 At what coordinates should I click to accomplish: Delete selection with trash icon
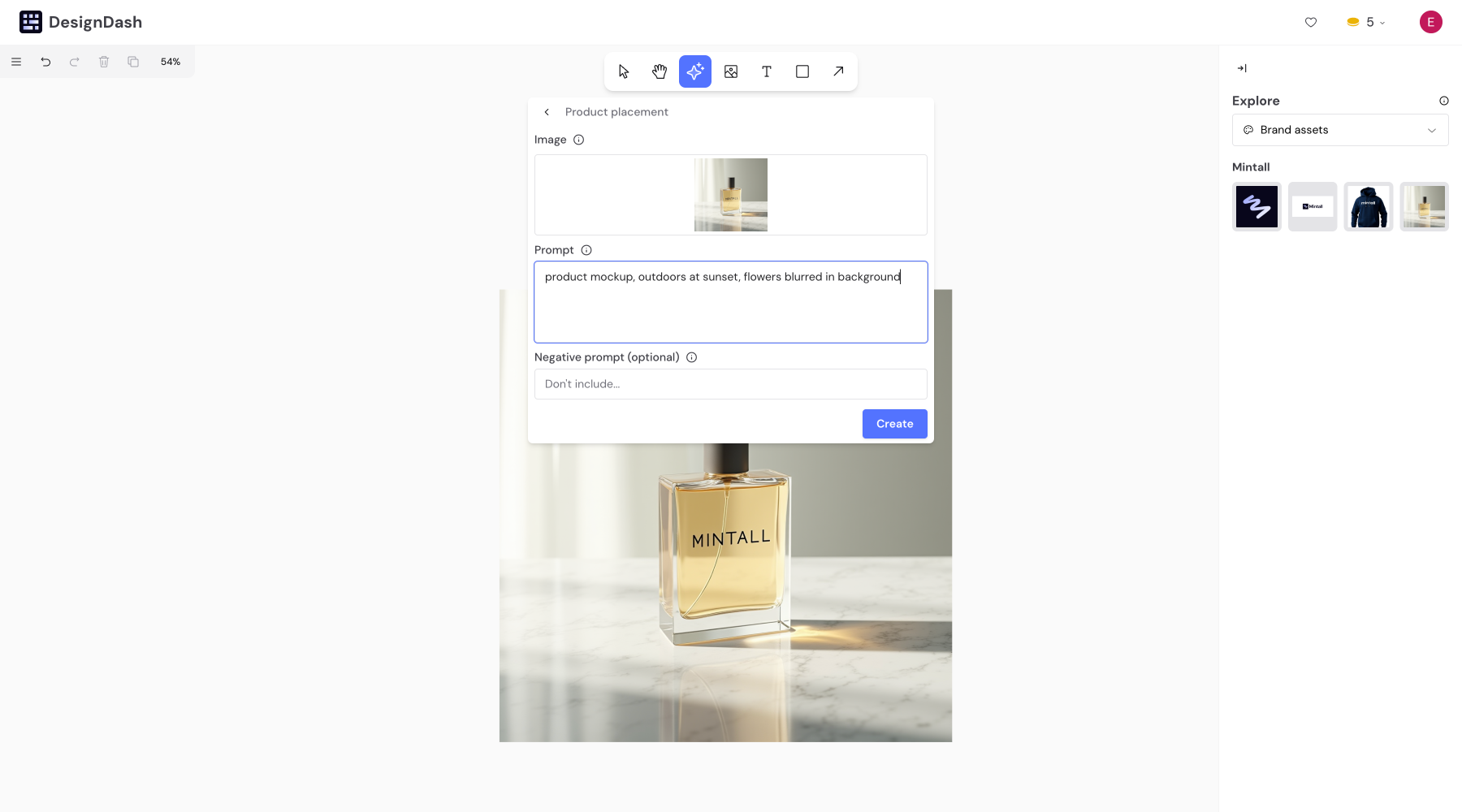pos(104,62)
